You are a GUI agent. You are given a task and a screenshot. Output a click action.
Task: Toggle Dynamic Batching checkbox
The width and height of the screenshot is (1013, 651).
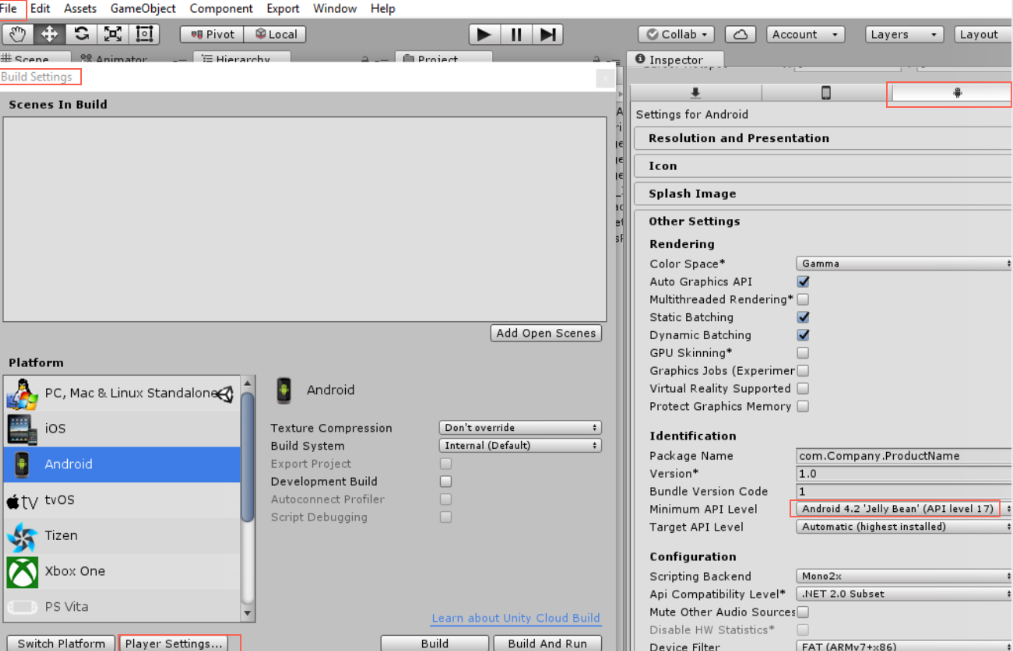coord(803,335)
